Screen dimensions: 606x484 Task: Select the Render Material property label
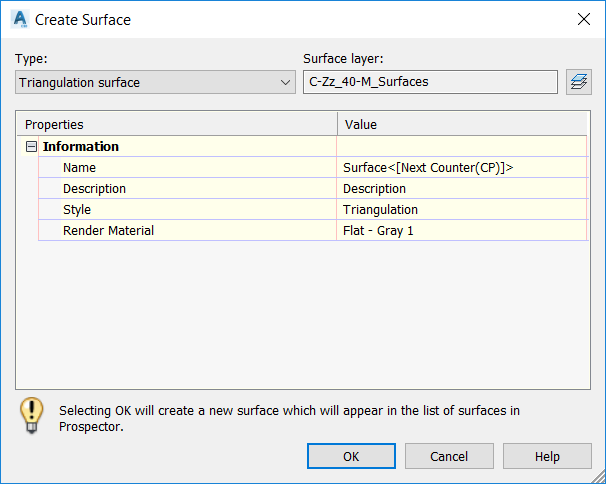click(x=108, y=231)
